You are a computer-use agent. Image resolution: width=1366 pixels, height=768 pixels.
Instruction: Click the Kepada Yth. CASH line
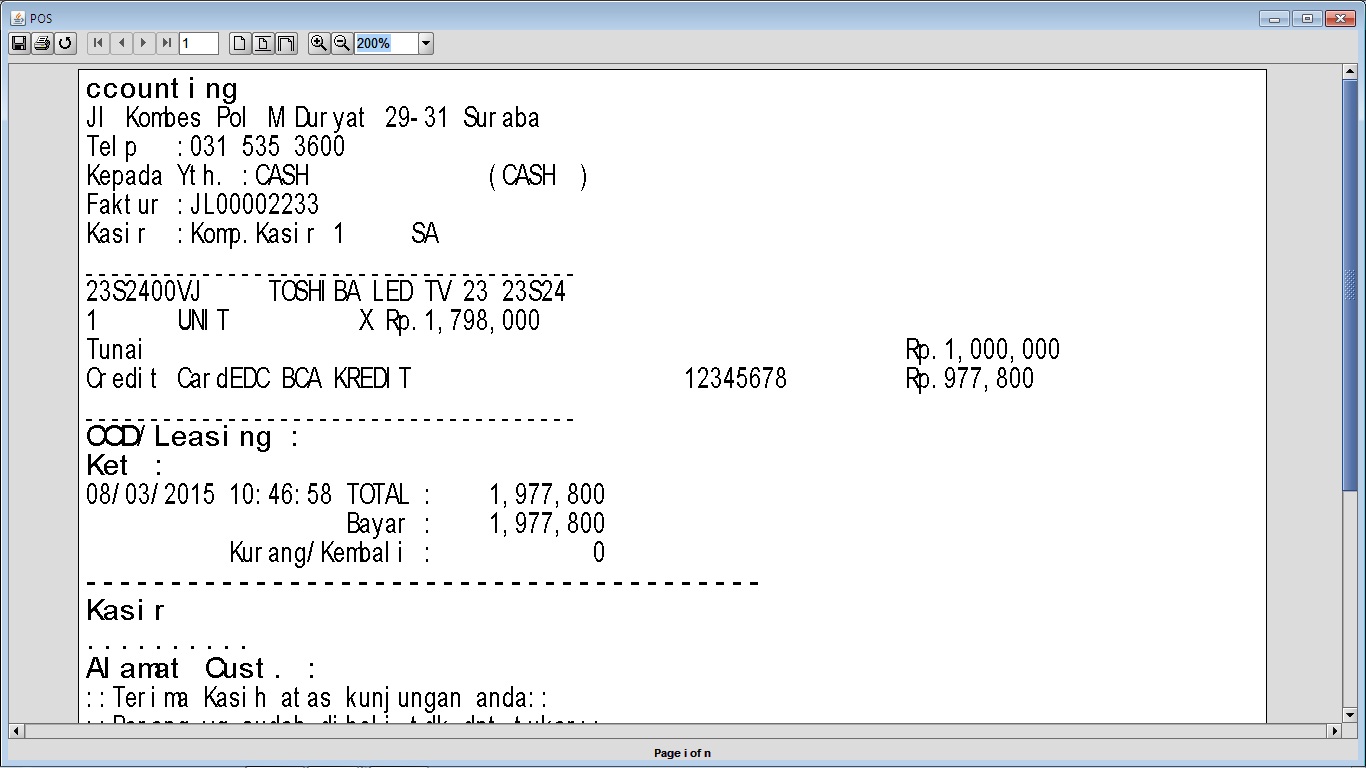click(x=337, y=176)
